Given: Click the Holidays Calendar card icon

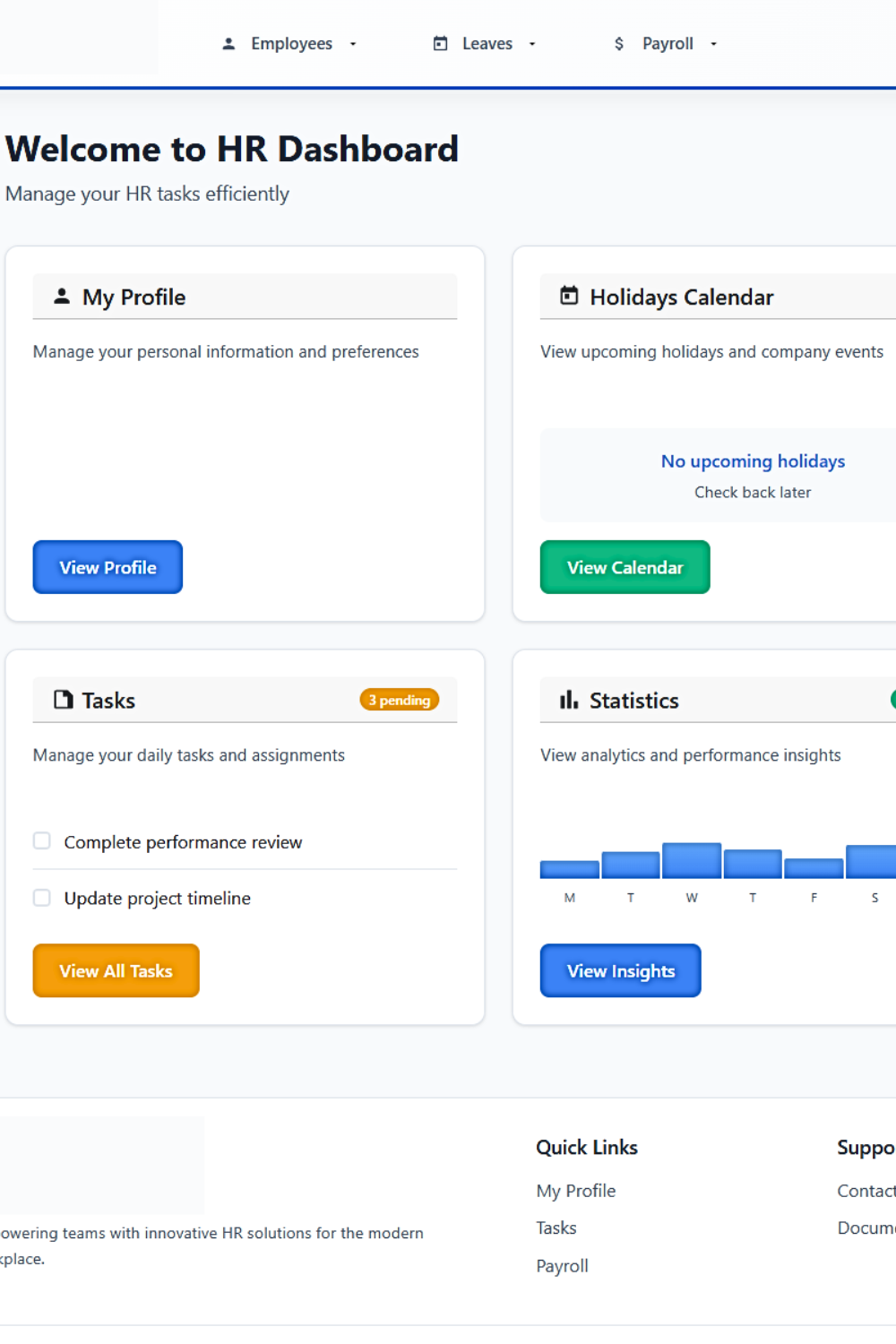Looking at the screenshot, I should 568,296.
